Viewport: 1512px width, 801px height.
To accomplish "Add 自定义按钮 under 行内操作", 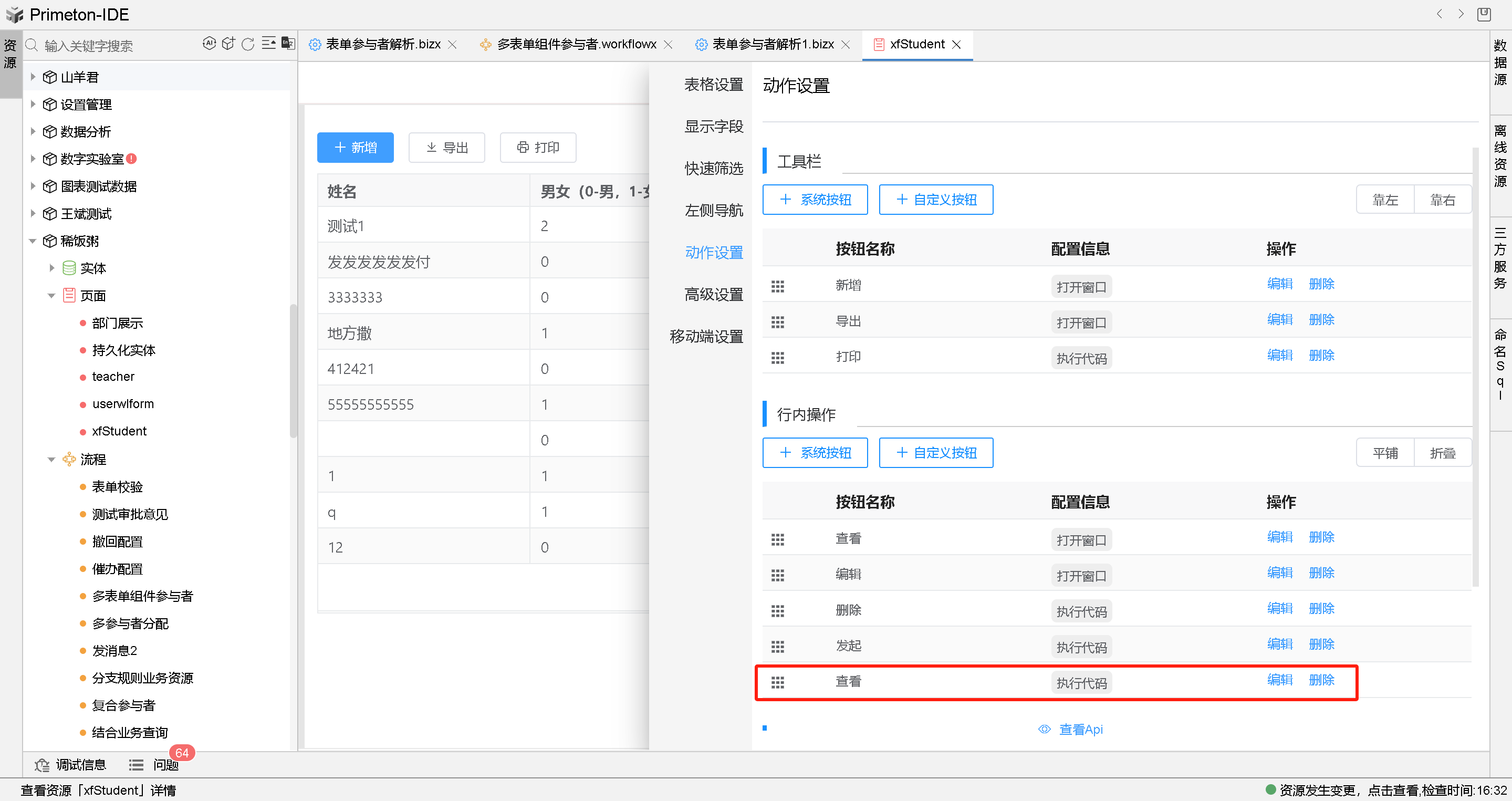I will [x=935, y=452].
